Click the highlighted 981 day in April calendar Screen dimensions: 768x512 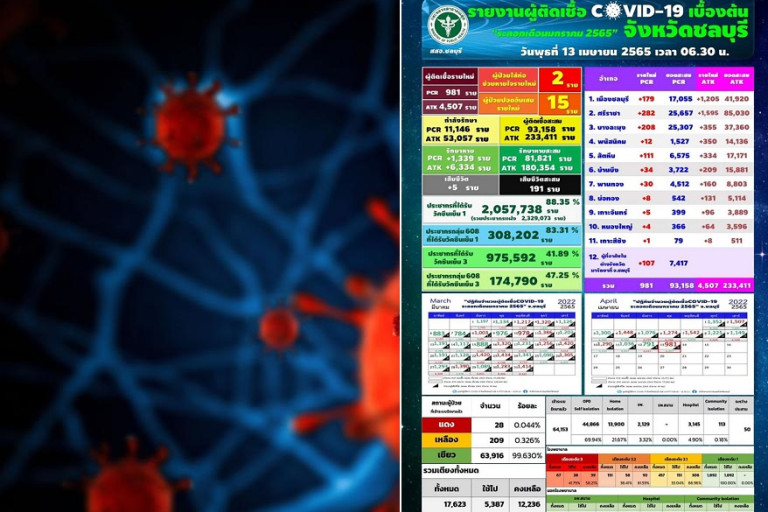(669, 344)
